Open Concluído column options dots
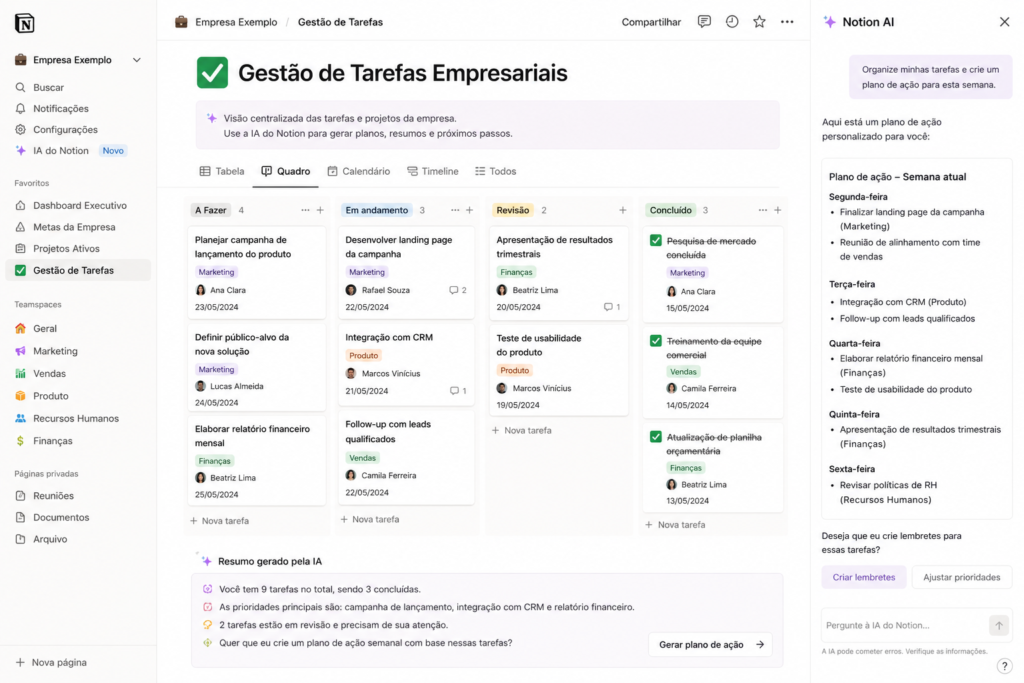The width and height of the screenshot is (1024, 683). coord(762,210)
